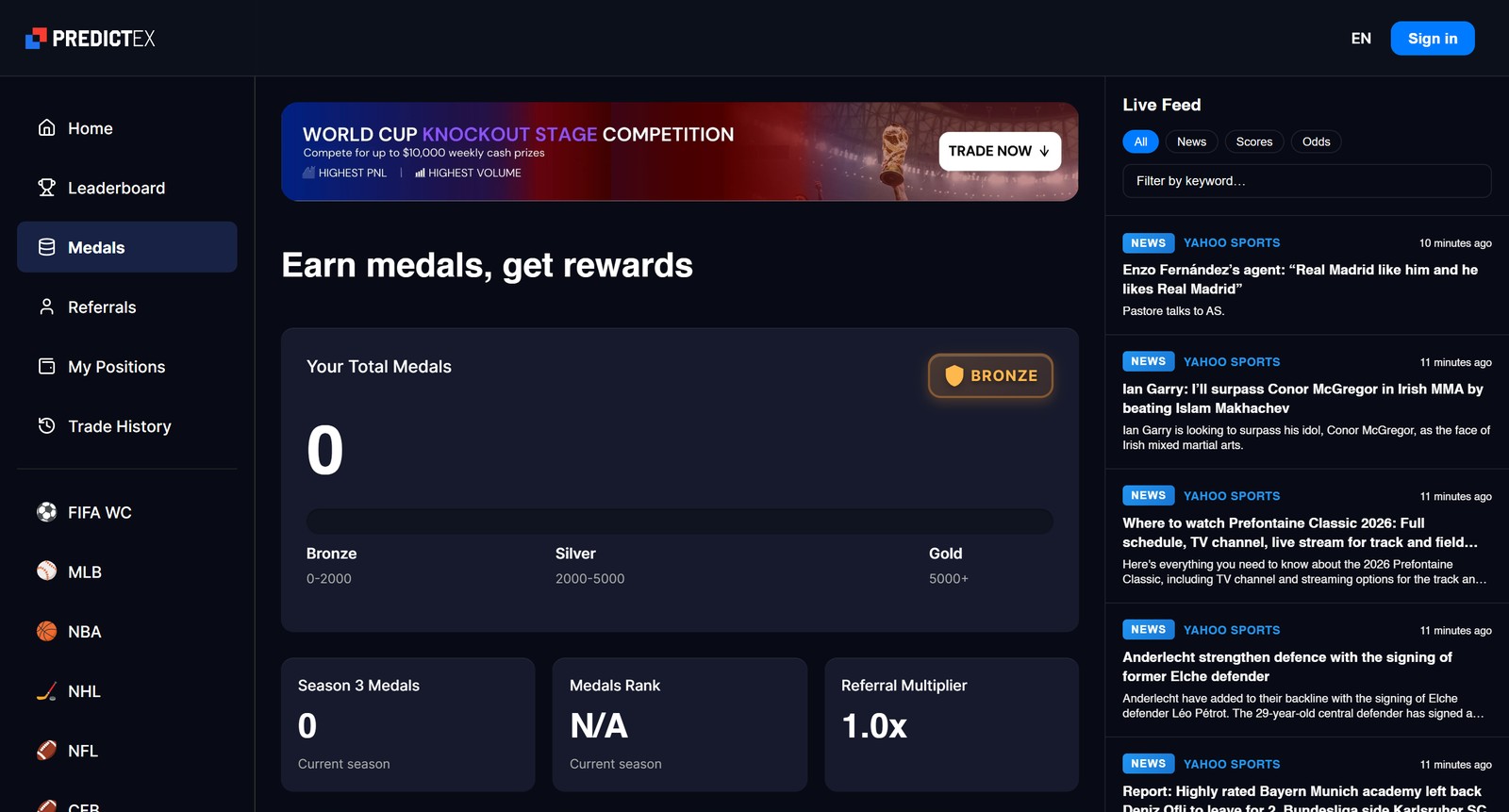Select the Scores filter in Live Feed
This screenshot has width=1509, height=812.
pos(1254,141)
